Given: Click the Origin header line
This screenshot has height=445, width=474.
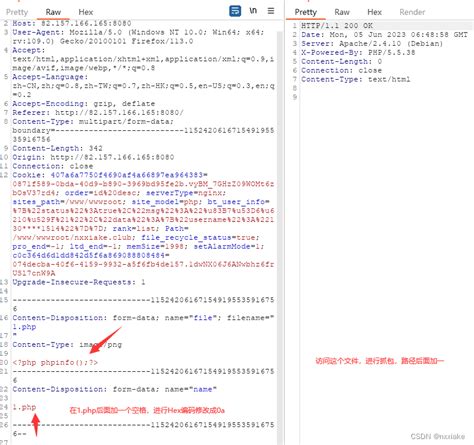Looking at the screenshot, I should click(x=93, y=157).
